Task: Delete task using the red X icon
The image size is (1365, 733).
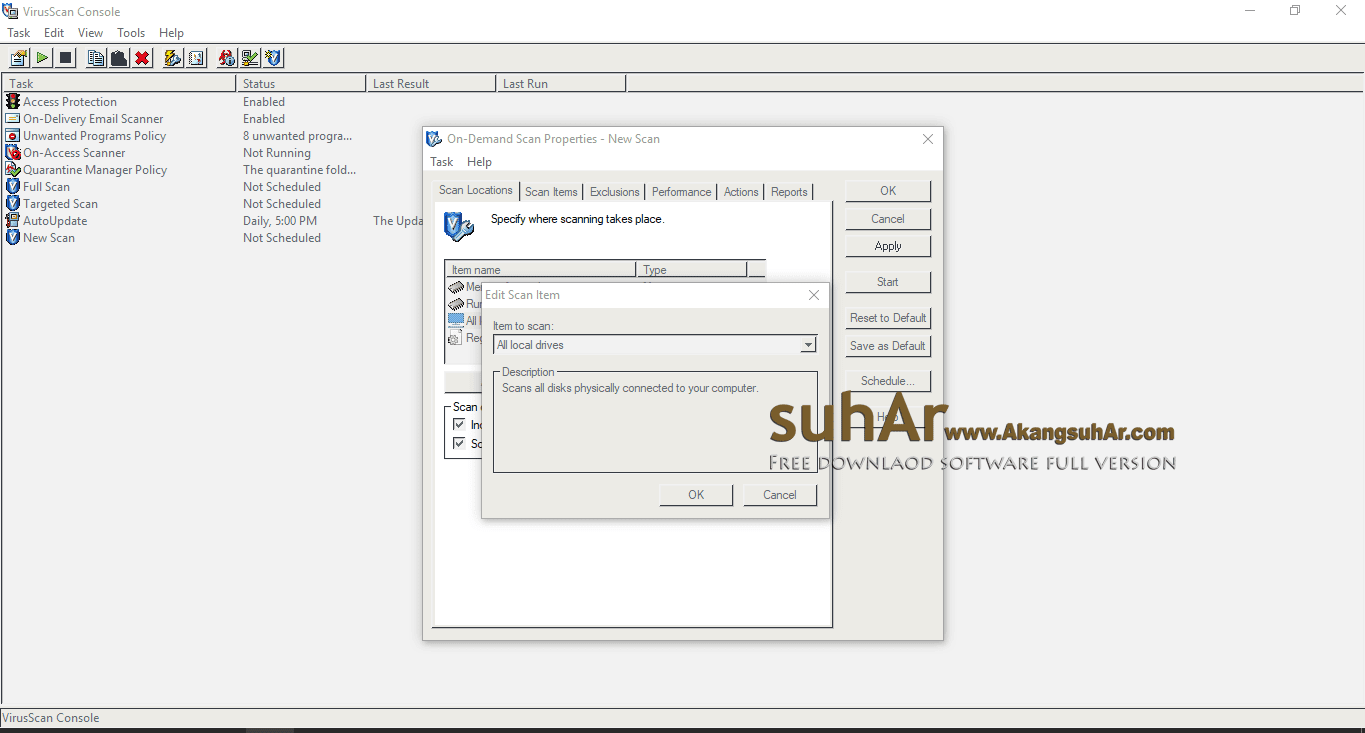Action: 142,58
